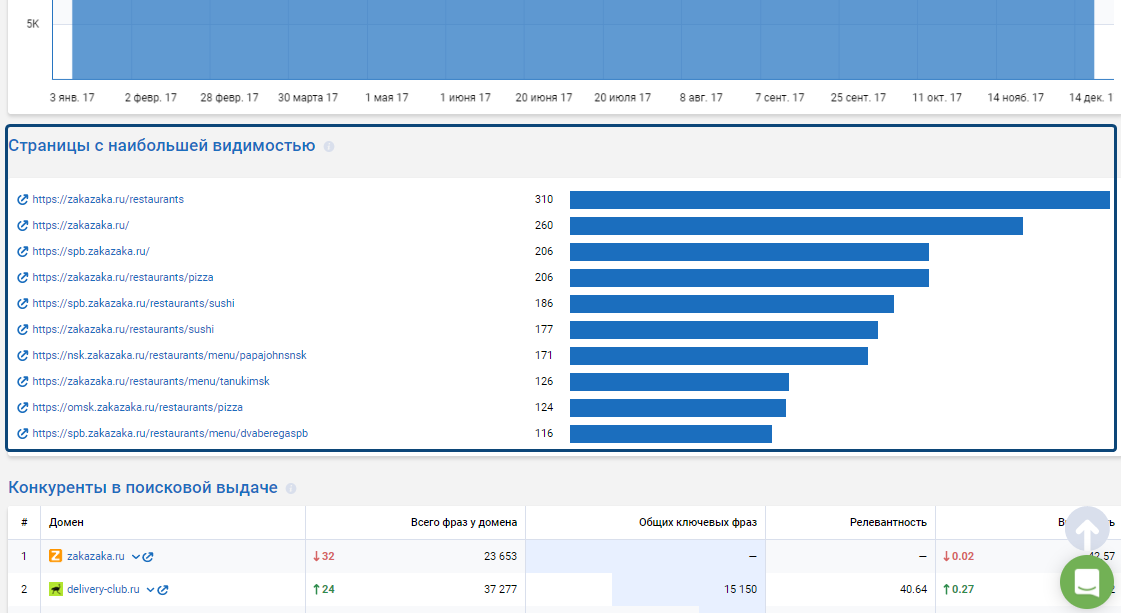Click the visibility bar for value 310
The height and width of the screenshot is (613, 1121).
(839, 200)
